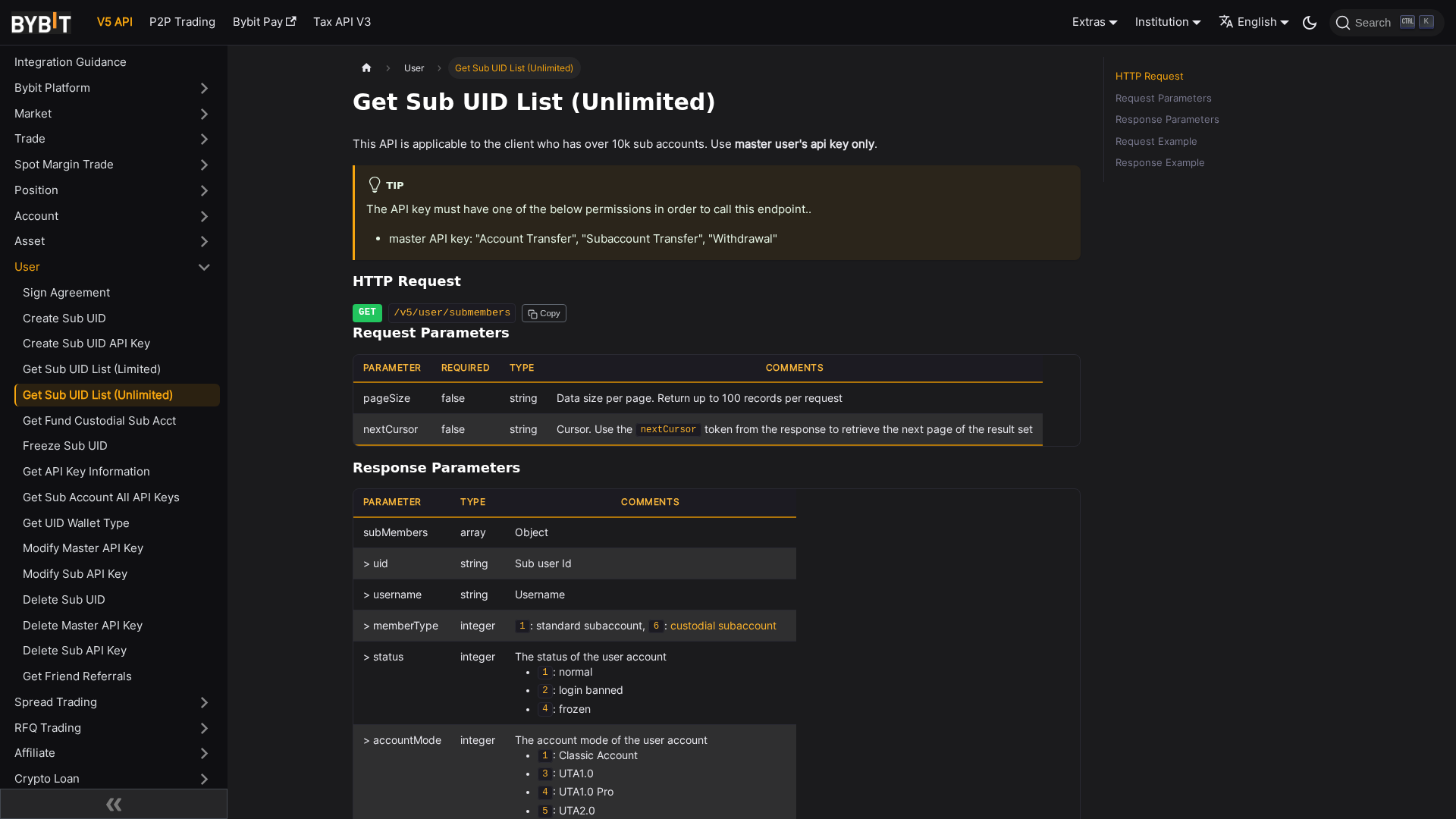Select the V5 API tab
The width and height of the screenshot is (1456, 819).
tap(115, 22)
